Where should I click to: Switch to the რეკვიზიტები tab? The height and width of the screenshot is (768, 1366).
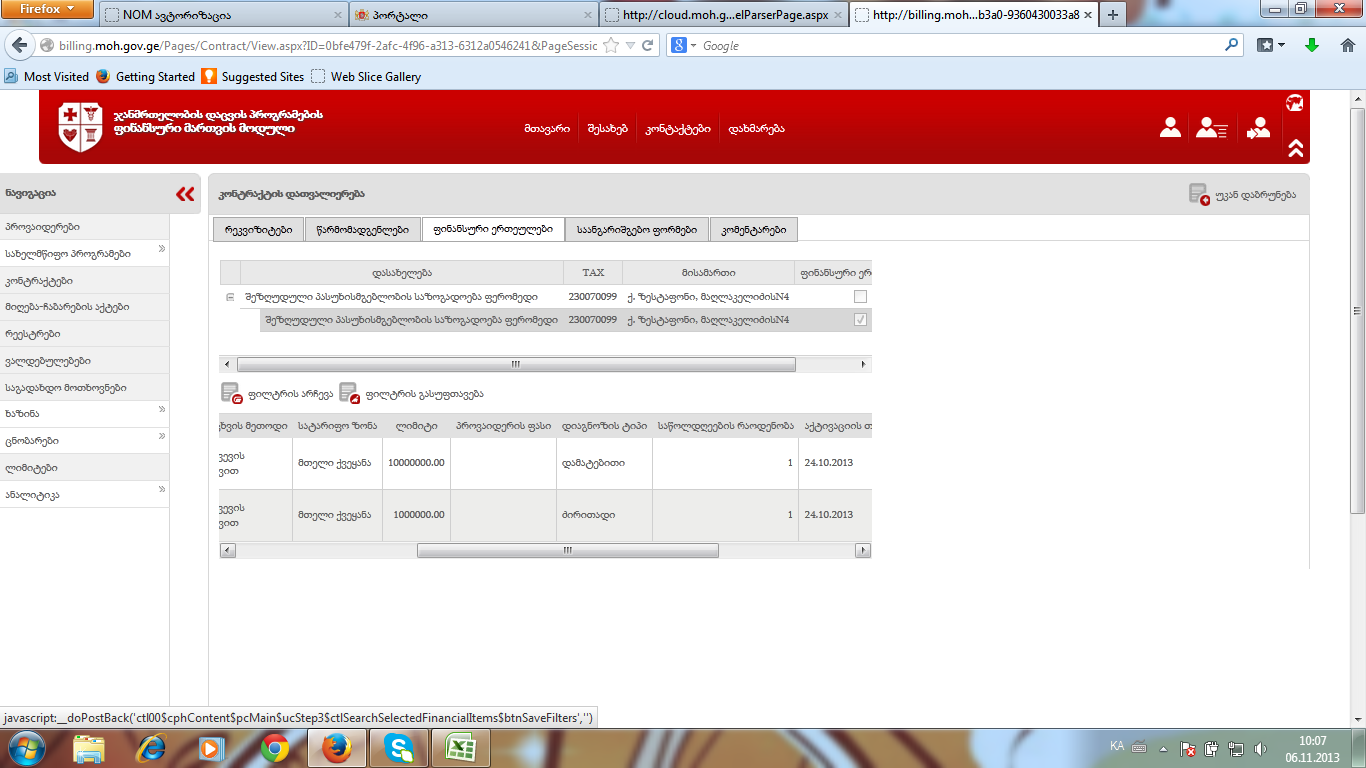coord(258,230)
